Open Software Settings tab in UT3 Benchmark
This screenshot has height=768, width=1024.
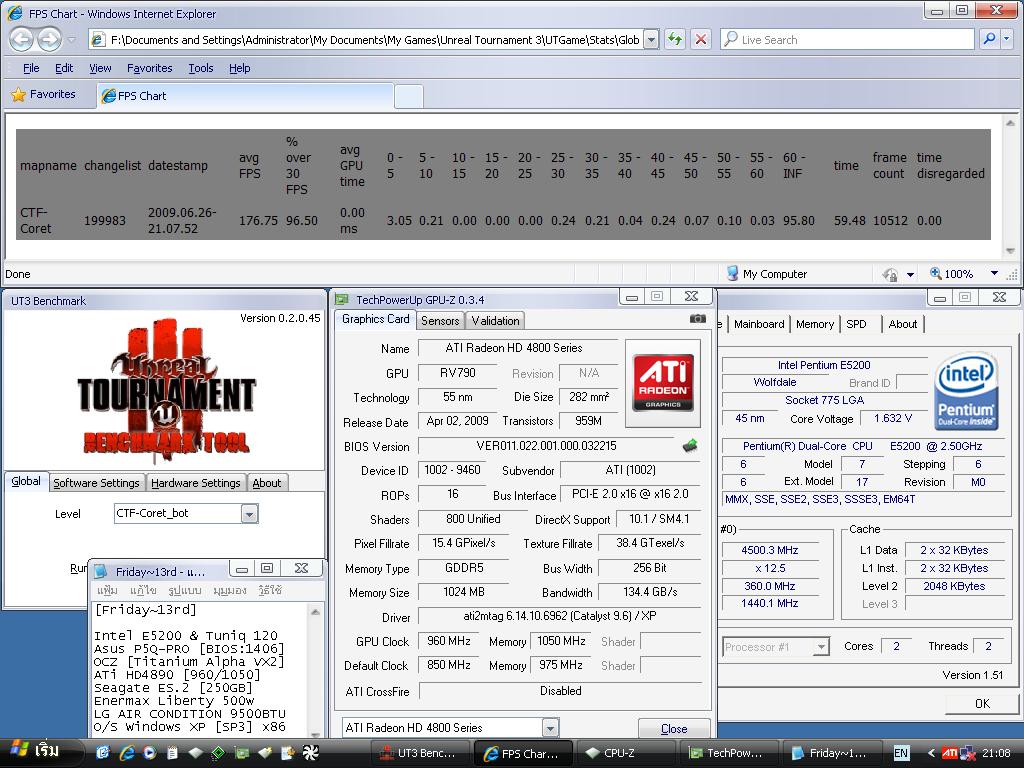pyautogui.click(x=96, y=483)
